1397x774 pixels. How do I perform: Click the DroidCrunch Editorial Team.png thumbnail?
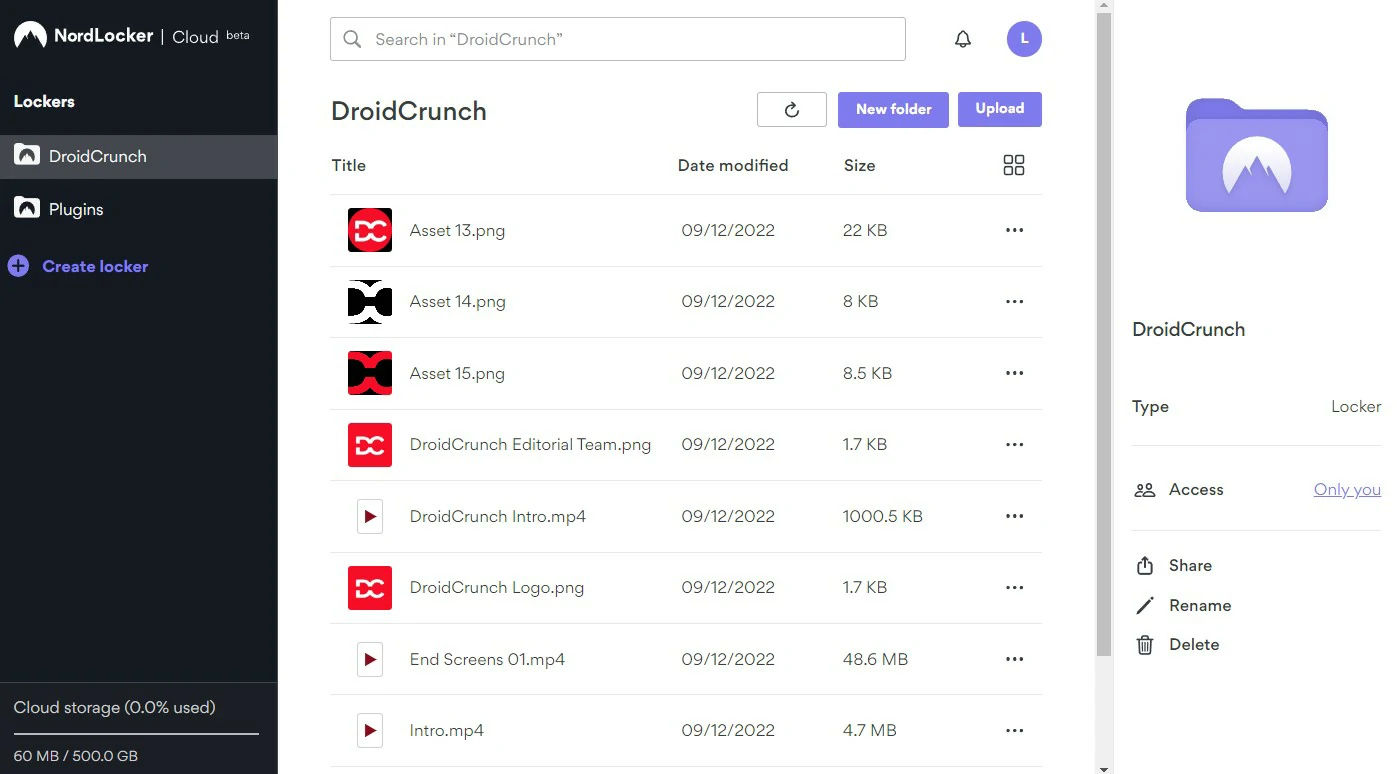click(x=370, y=444)
